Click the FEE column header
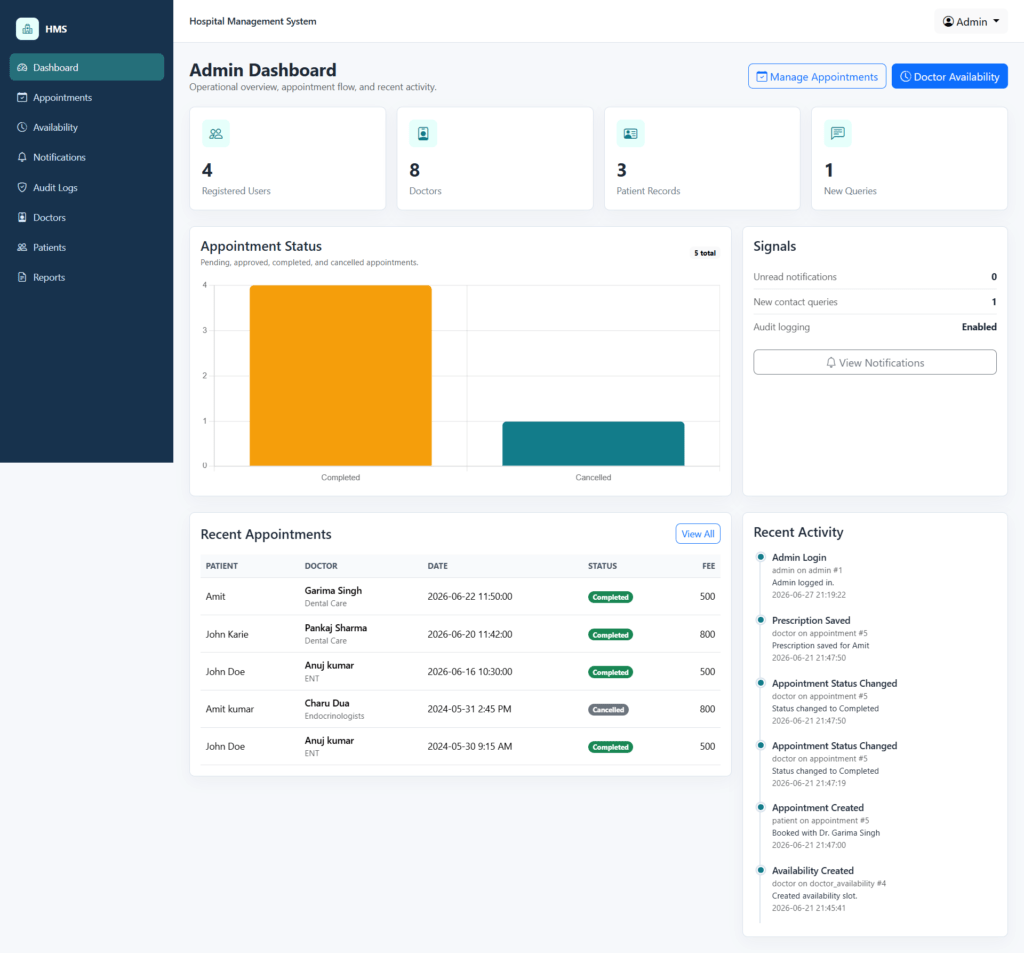1024x953 pixels. click(x=709, y=566)
